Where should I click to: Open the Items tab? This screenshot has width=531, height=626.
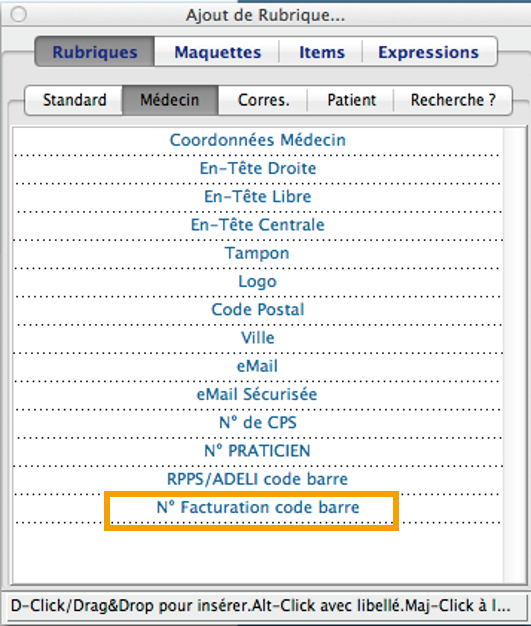pyautogui.click(x=321, y=52)
